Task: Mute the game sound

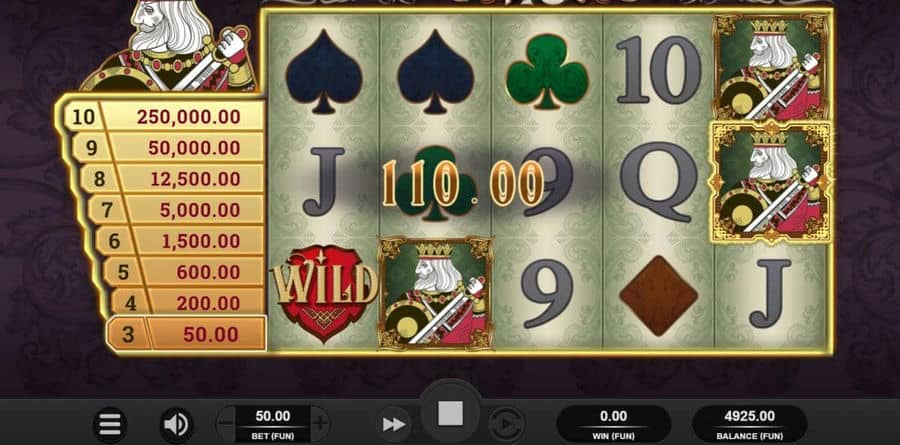Action: click(x=176, y=425)
